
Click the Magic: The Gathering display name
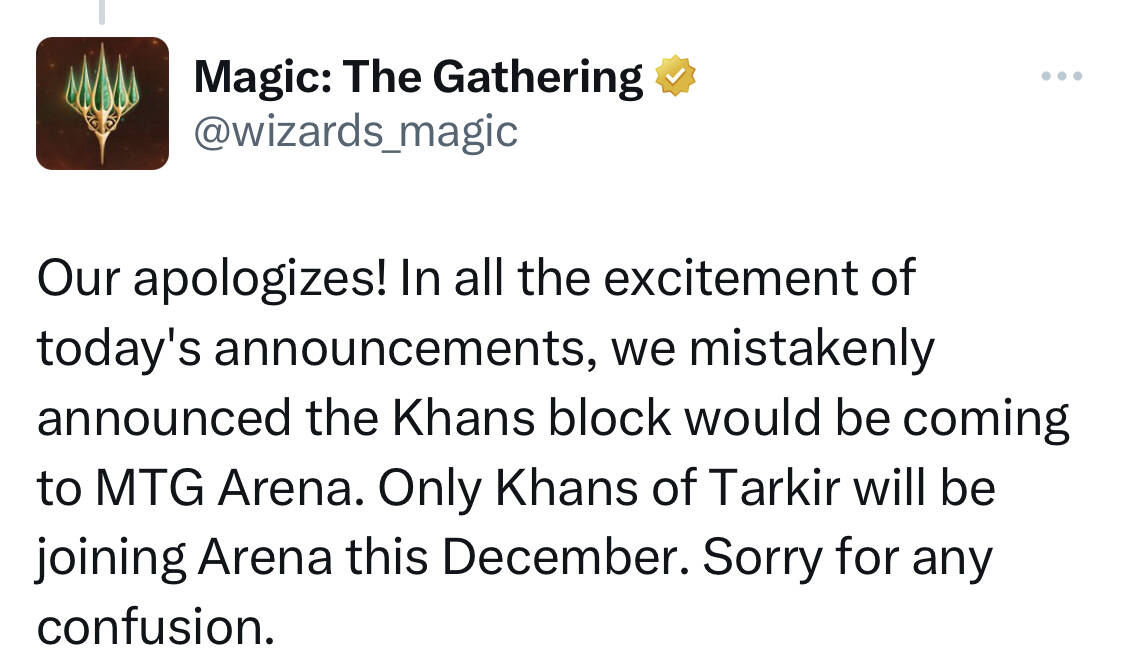(x=418, y=76)
